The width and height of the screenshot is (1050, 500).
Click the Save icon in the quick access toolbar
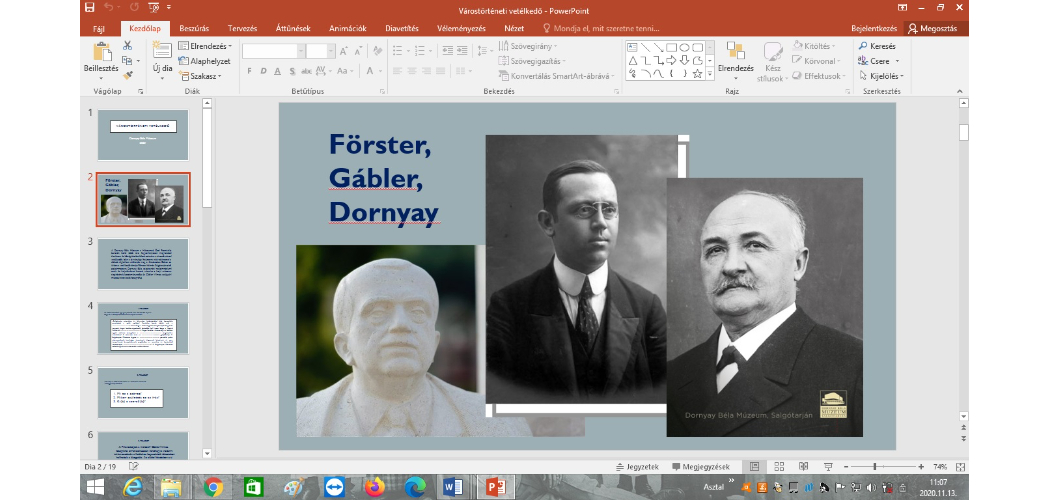coord(89,8)
